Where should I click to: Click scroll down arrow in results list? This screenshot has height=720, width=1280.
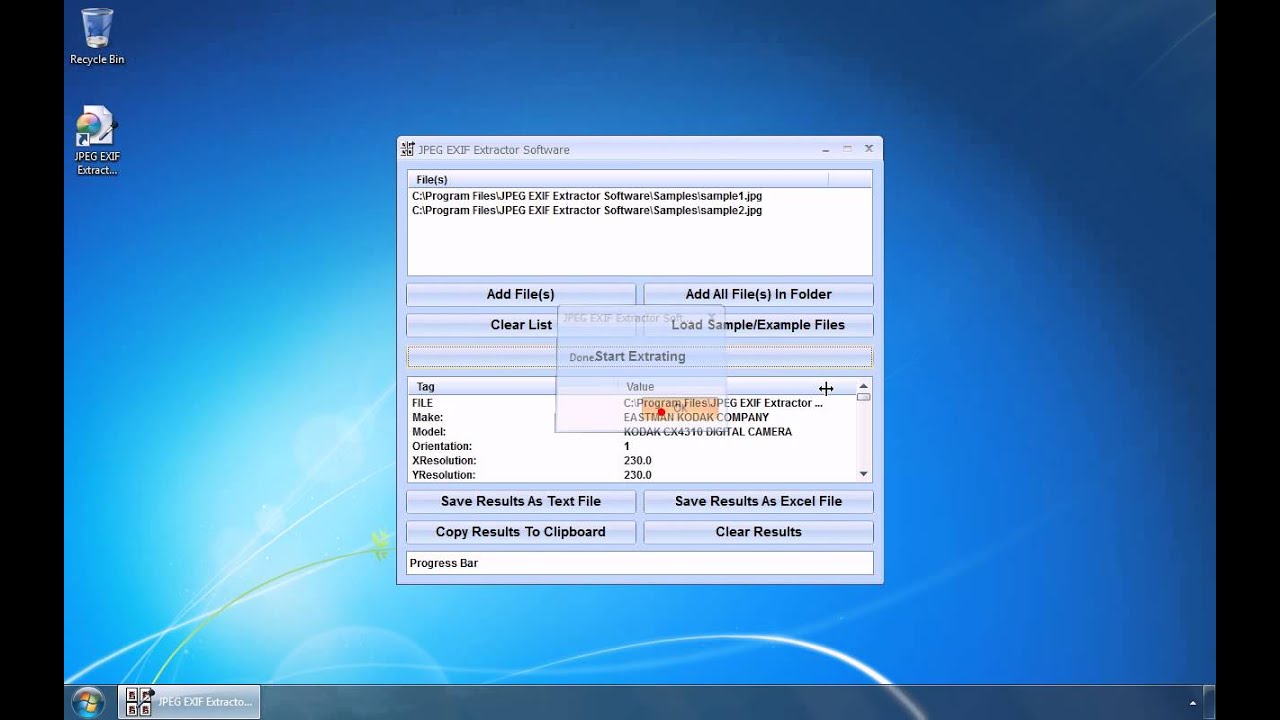pos(863,474)
